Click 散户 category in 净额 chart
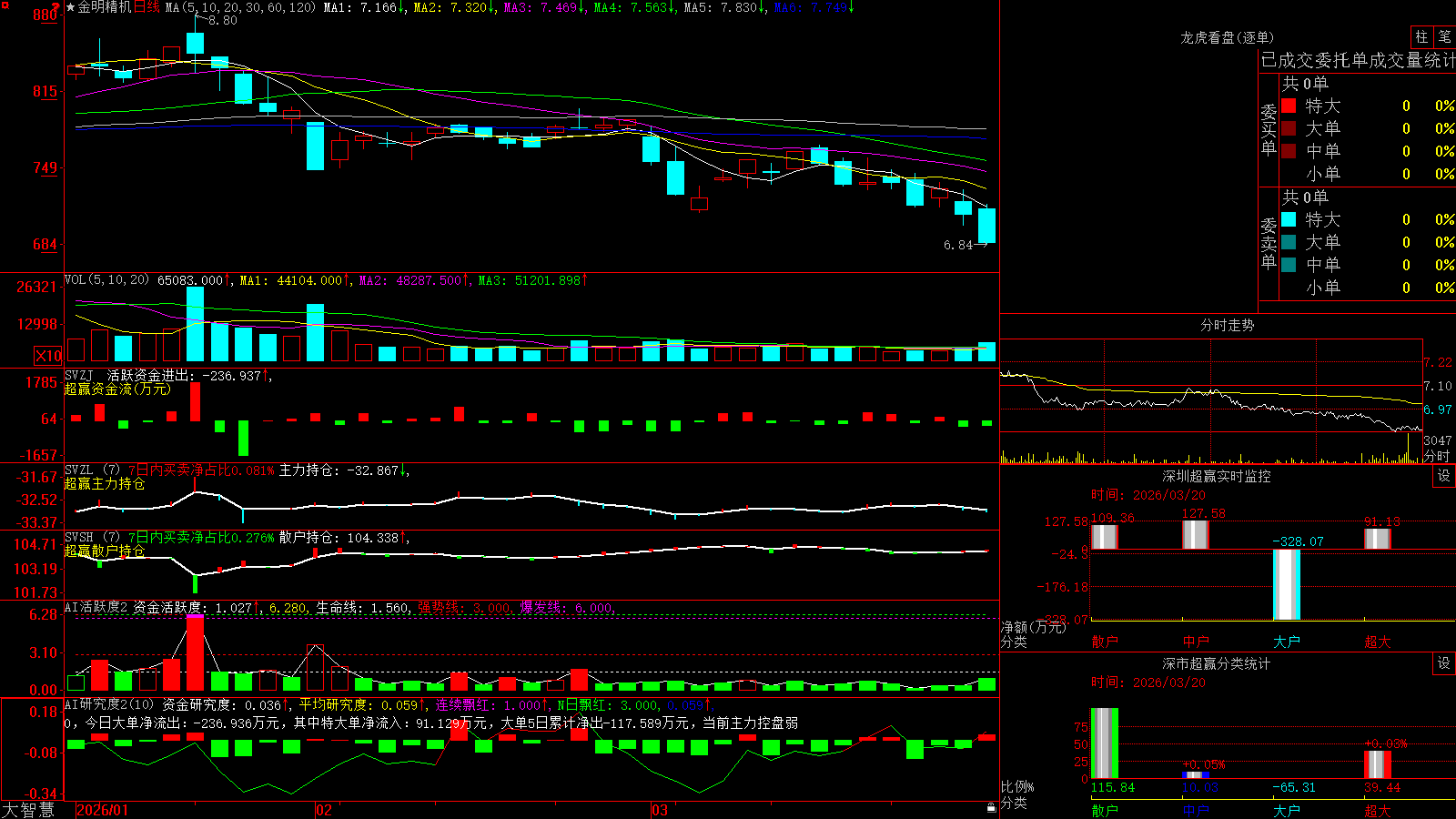 [1104, 642]
